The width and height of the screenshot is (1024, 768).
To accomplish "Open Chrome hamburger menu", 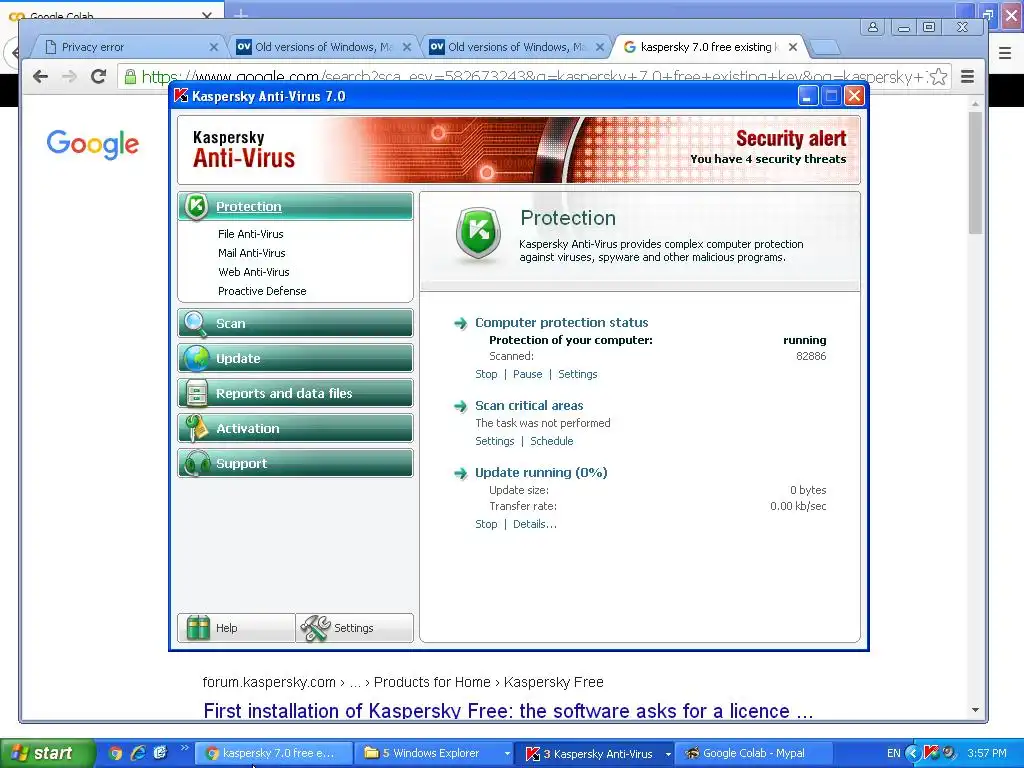I will coord(968,76).
